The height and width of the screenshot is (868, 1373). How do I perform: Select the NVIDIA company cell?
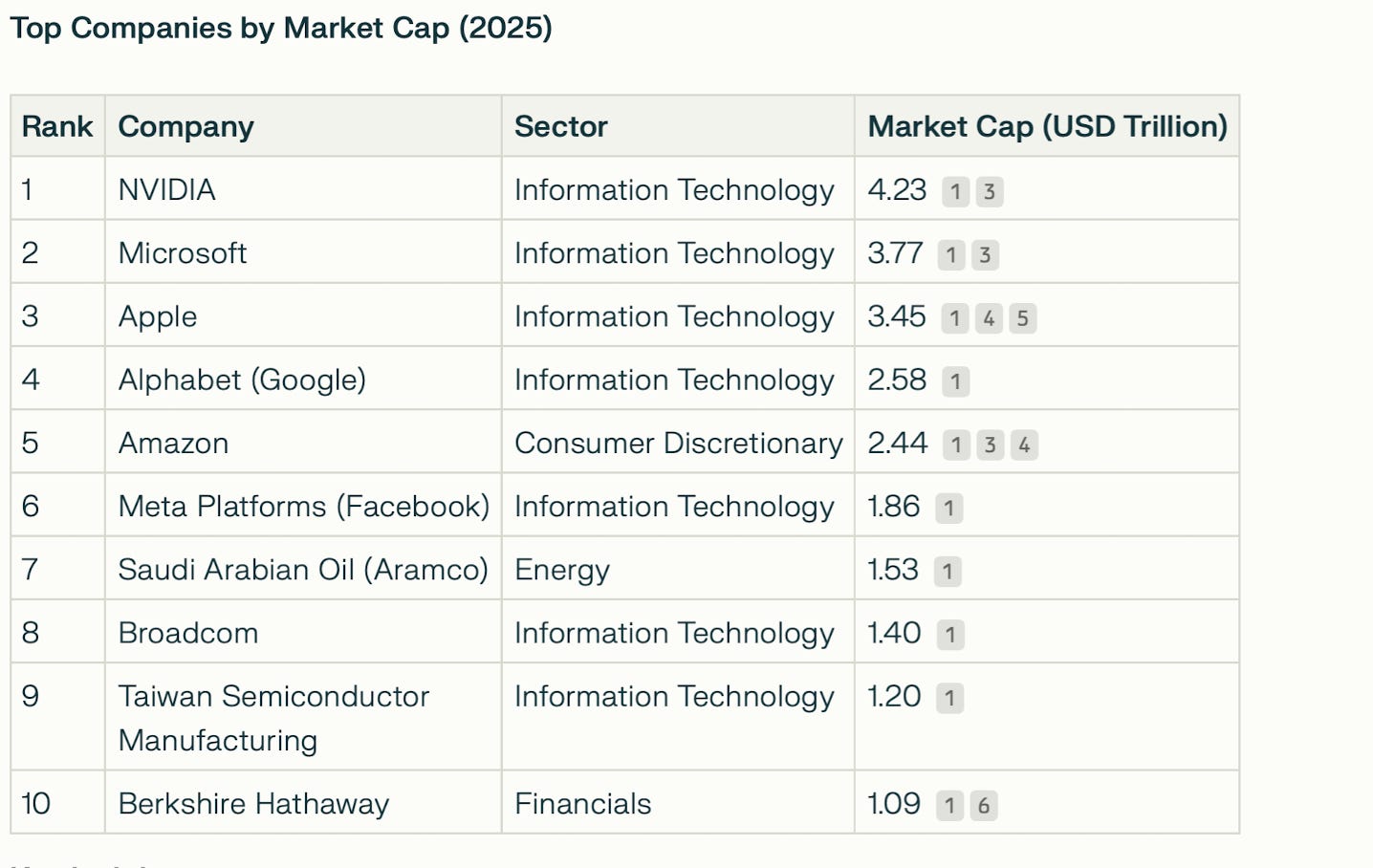pyautogui.click(x=167, y=189)
